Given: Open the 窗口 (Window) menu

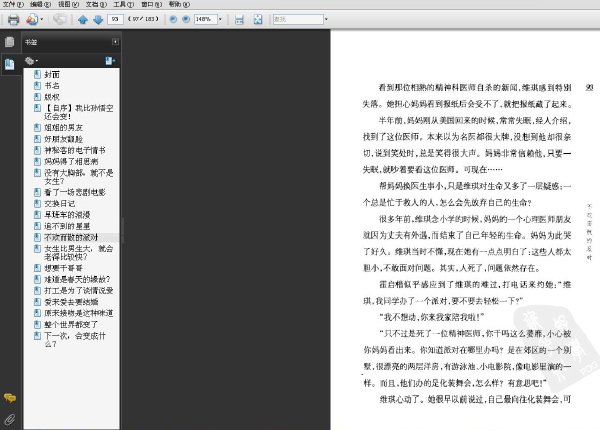Looking at the screenshot, I should pyautogui.click(x=152, y=4).
